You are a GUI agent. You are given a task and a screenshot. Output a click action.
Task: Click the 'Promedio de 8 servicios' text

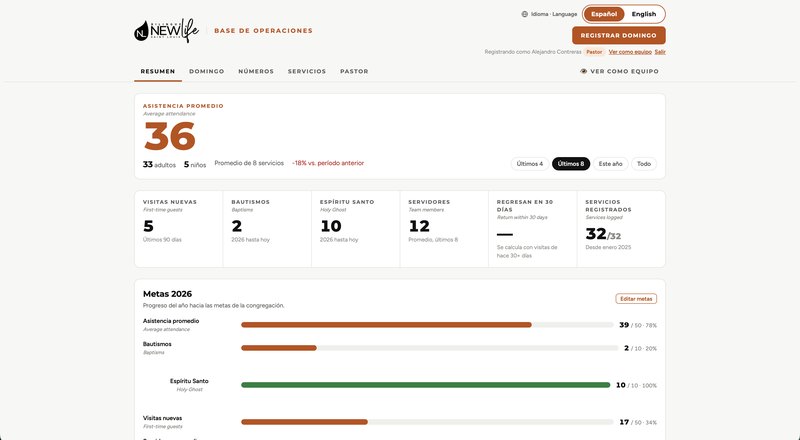click(x=249, y=163)
